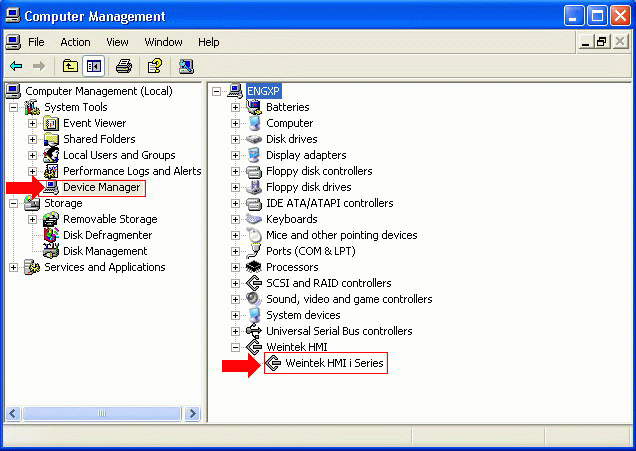
Task: Expand Services and Applications node
Action: [13, 267]
